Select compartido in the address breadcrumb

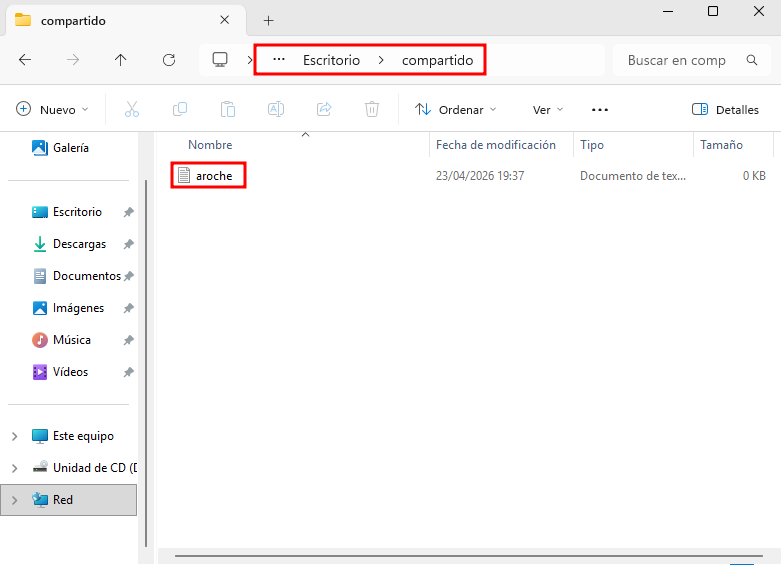[x=437, y=60]
